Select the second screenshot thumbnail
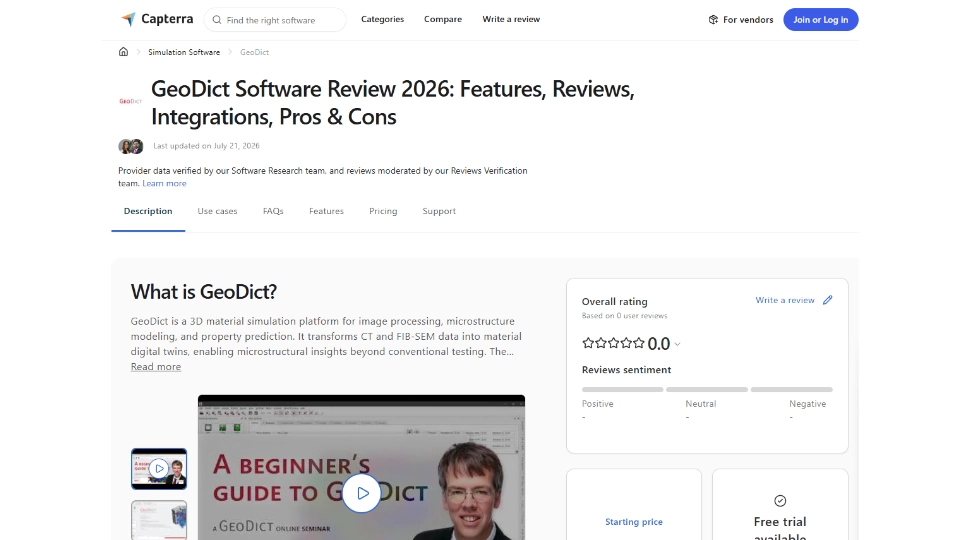Viewport: 960px width, 540px height. click(159, 520)
